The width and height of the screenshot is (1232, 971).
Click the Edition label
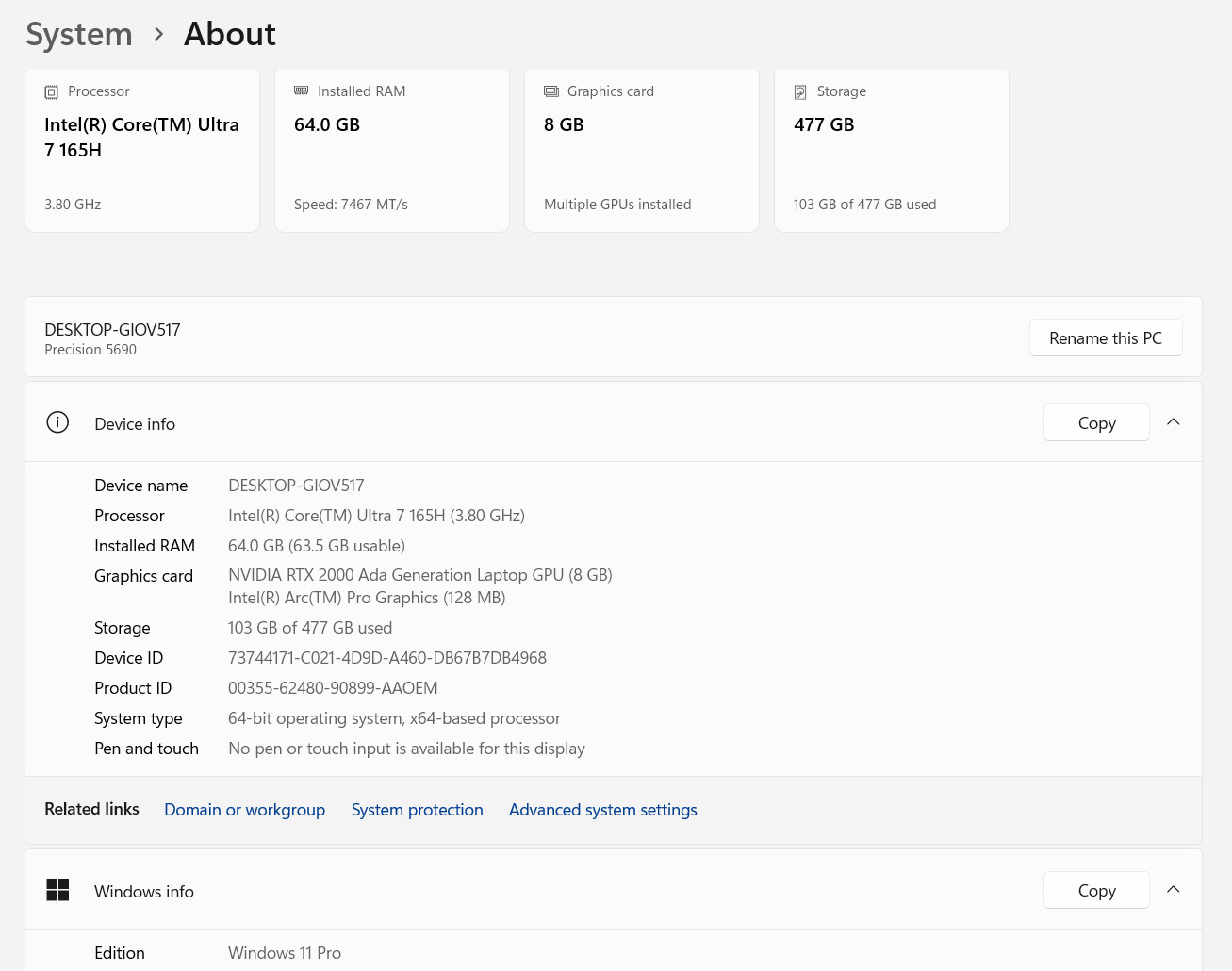click(120, 953)
